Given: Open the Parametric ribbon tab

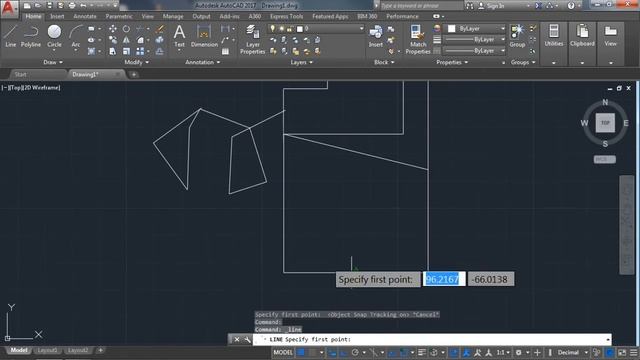Looking at the screenshot, I should click(119, 16).
